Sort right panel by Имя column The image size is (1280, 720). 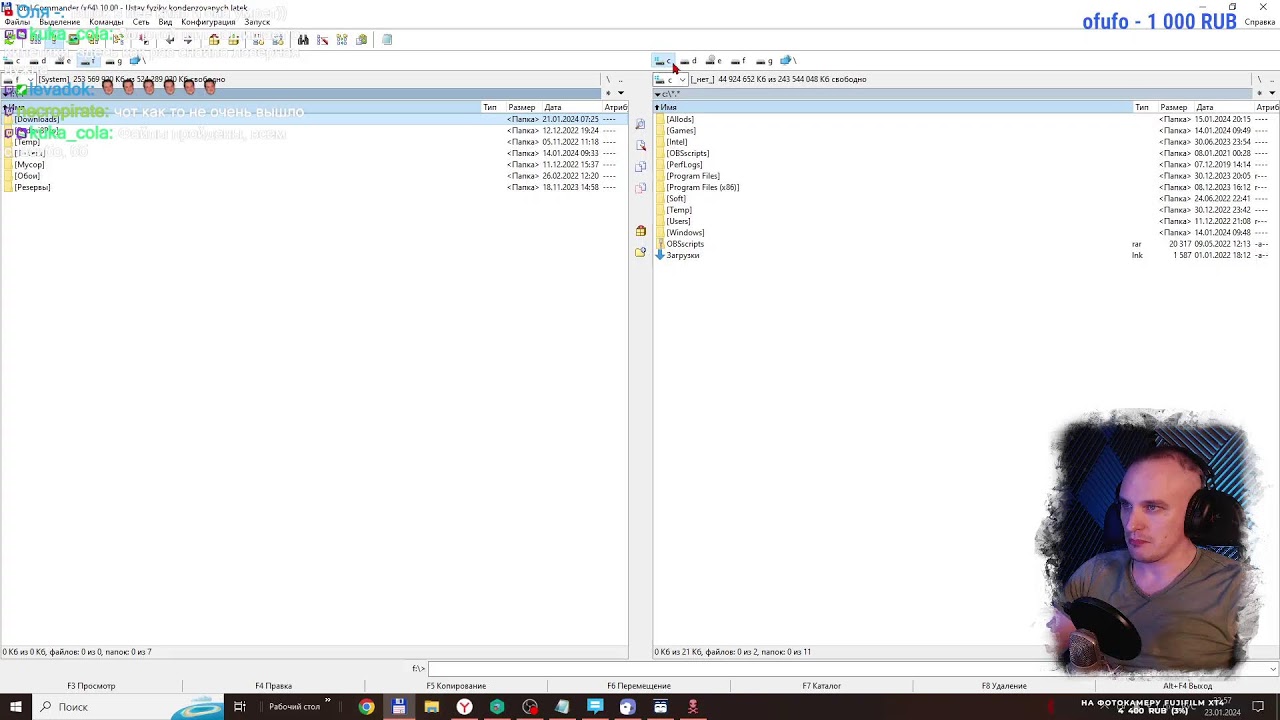[893, 107]
